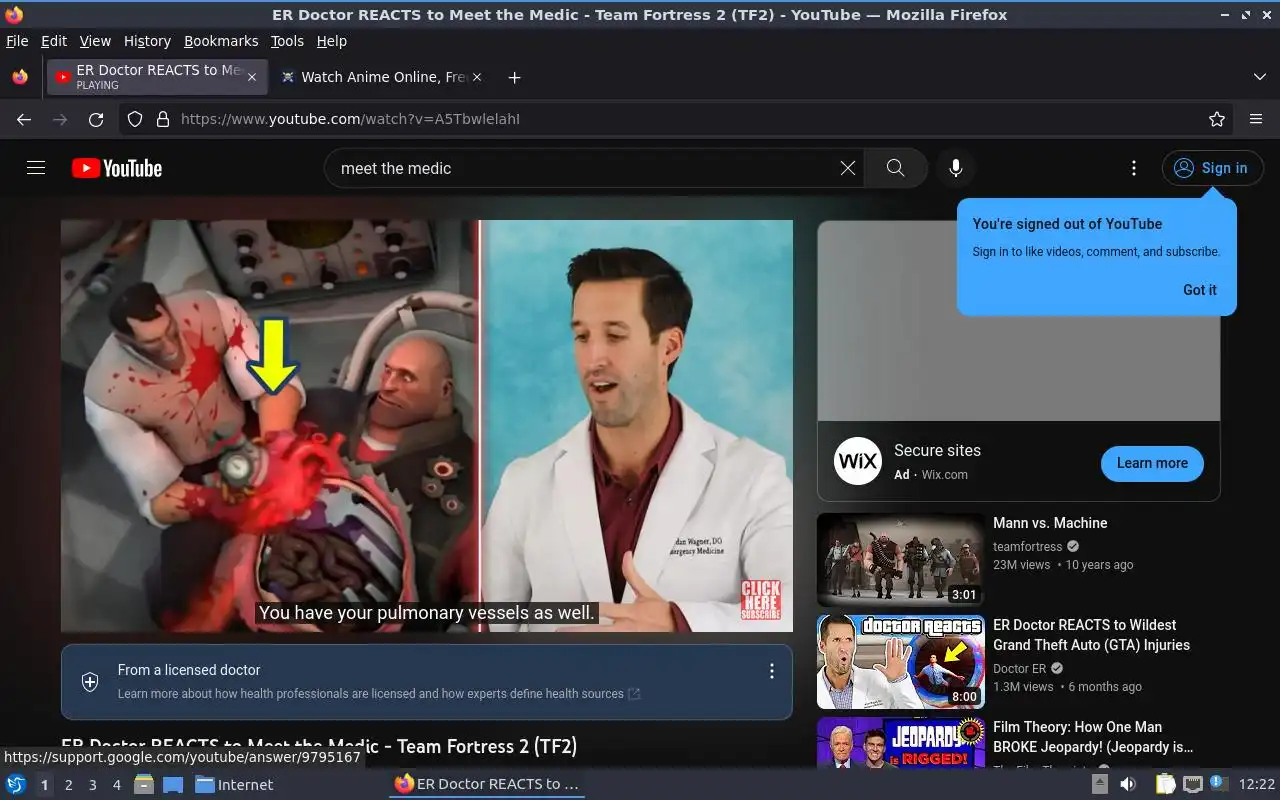This screenshot has height=800, width=1280.
Task: Click the Sign in button
Action: point(1212,168)
